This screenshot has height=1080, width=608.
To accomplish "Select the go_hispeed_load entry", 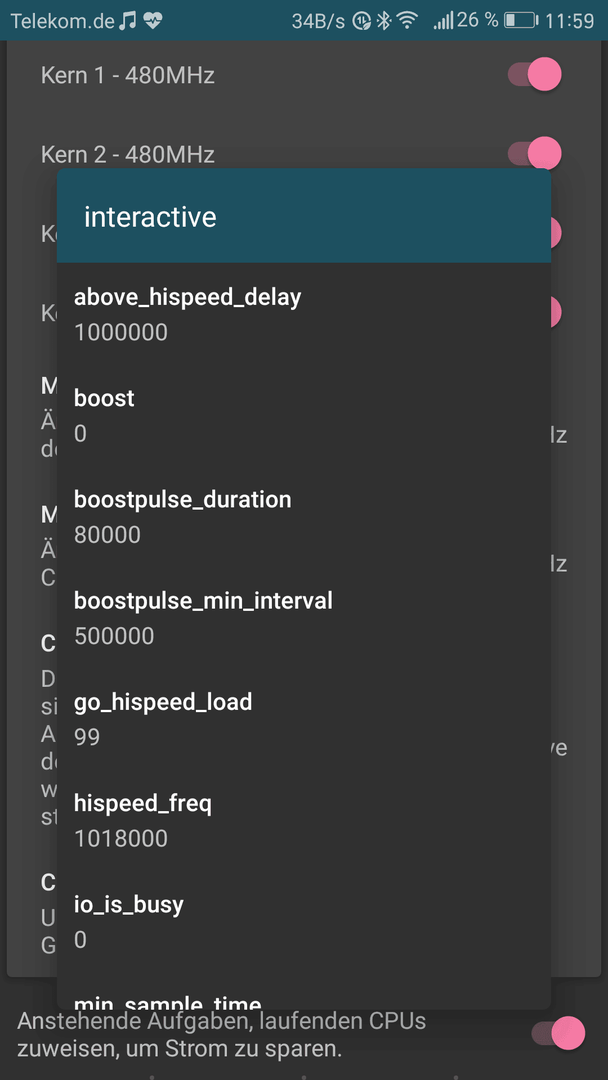I will click(x=304, y=719).
